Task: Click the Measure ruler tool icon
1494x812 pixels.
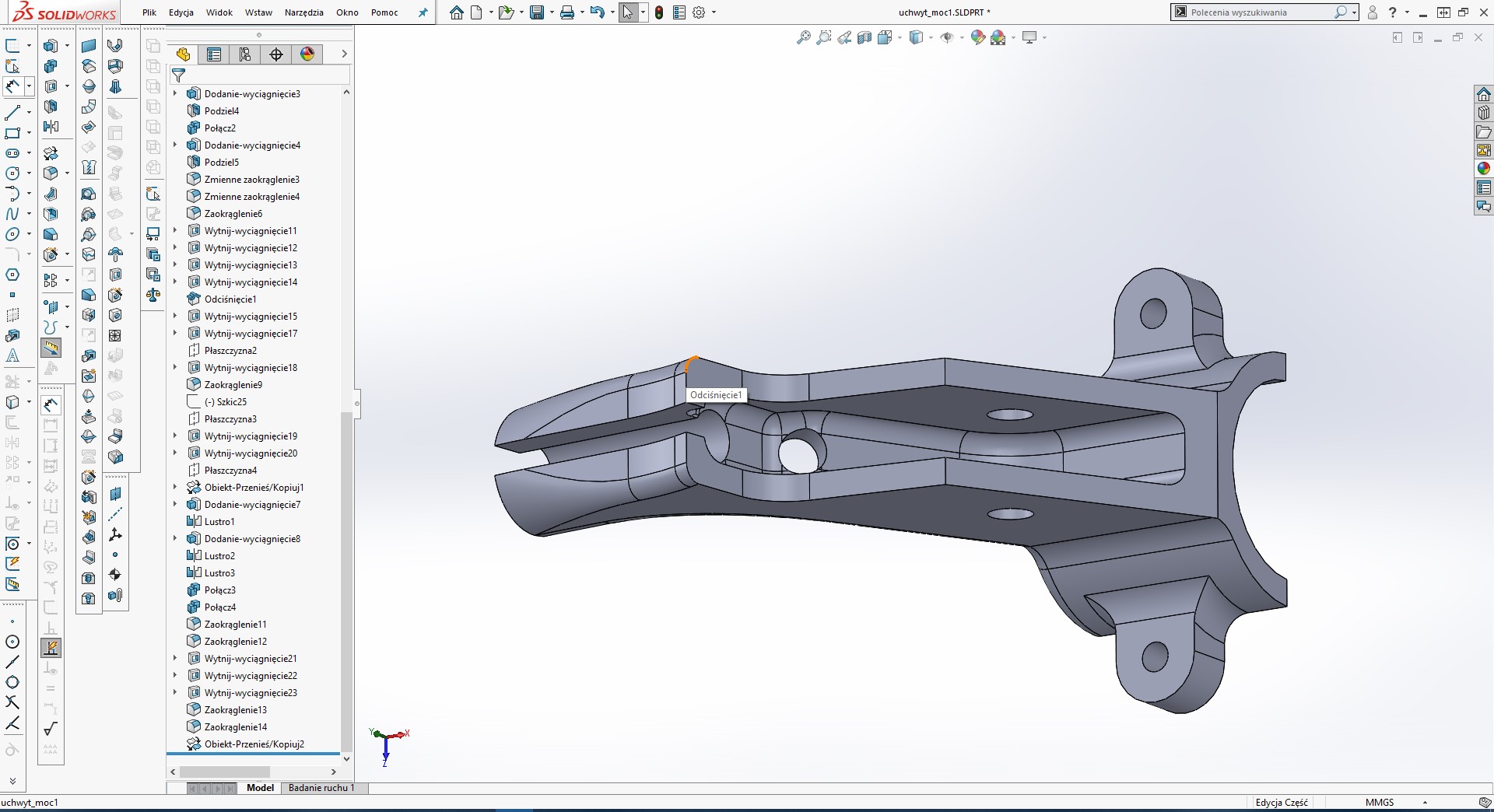Action: pos(51,348)
